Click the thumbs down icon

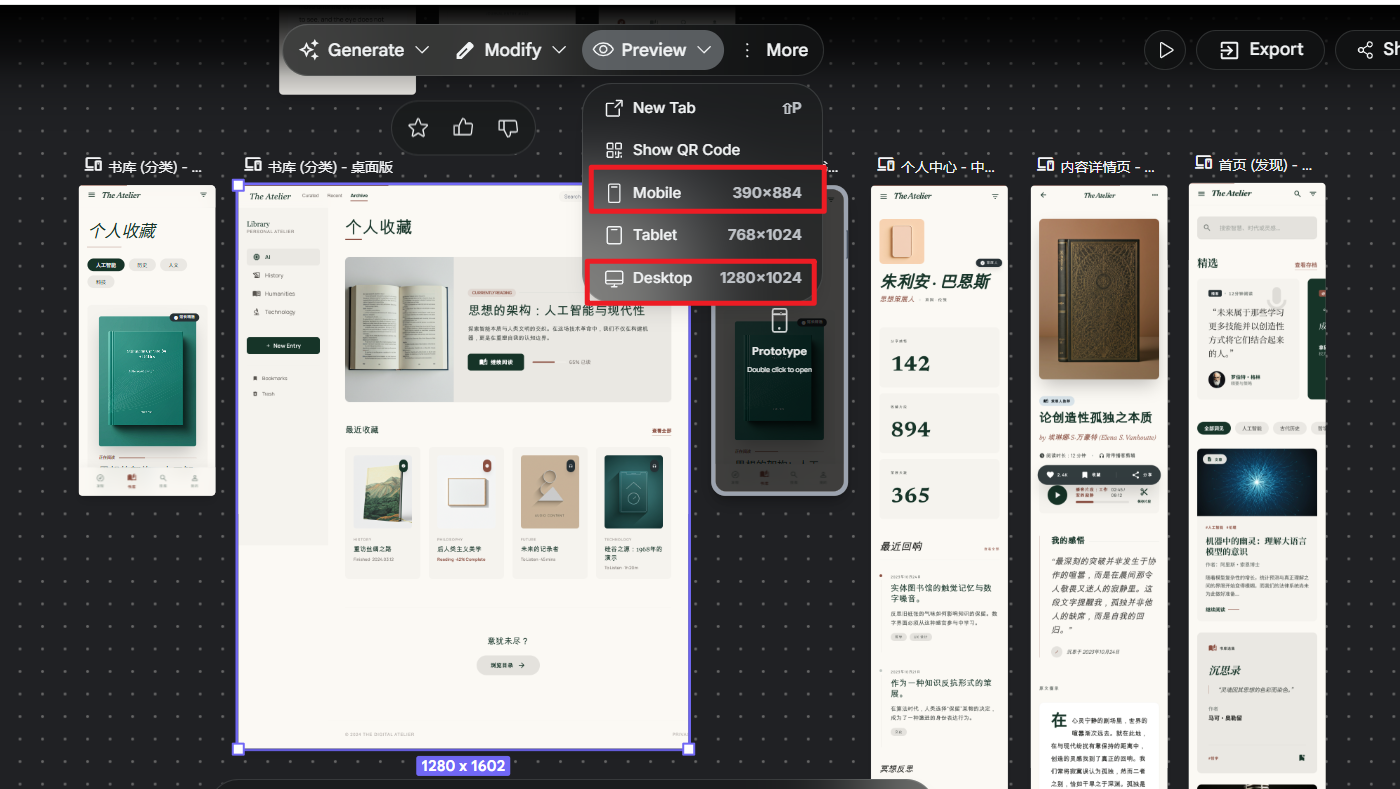[508, 128]
